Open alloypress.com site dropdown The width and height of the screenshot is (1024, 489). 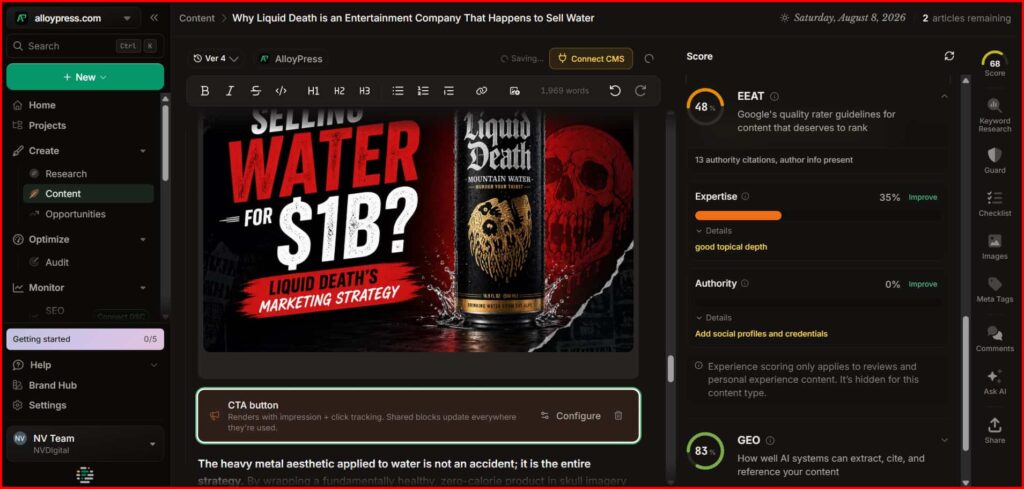[x=73, y=18]
